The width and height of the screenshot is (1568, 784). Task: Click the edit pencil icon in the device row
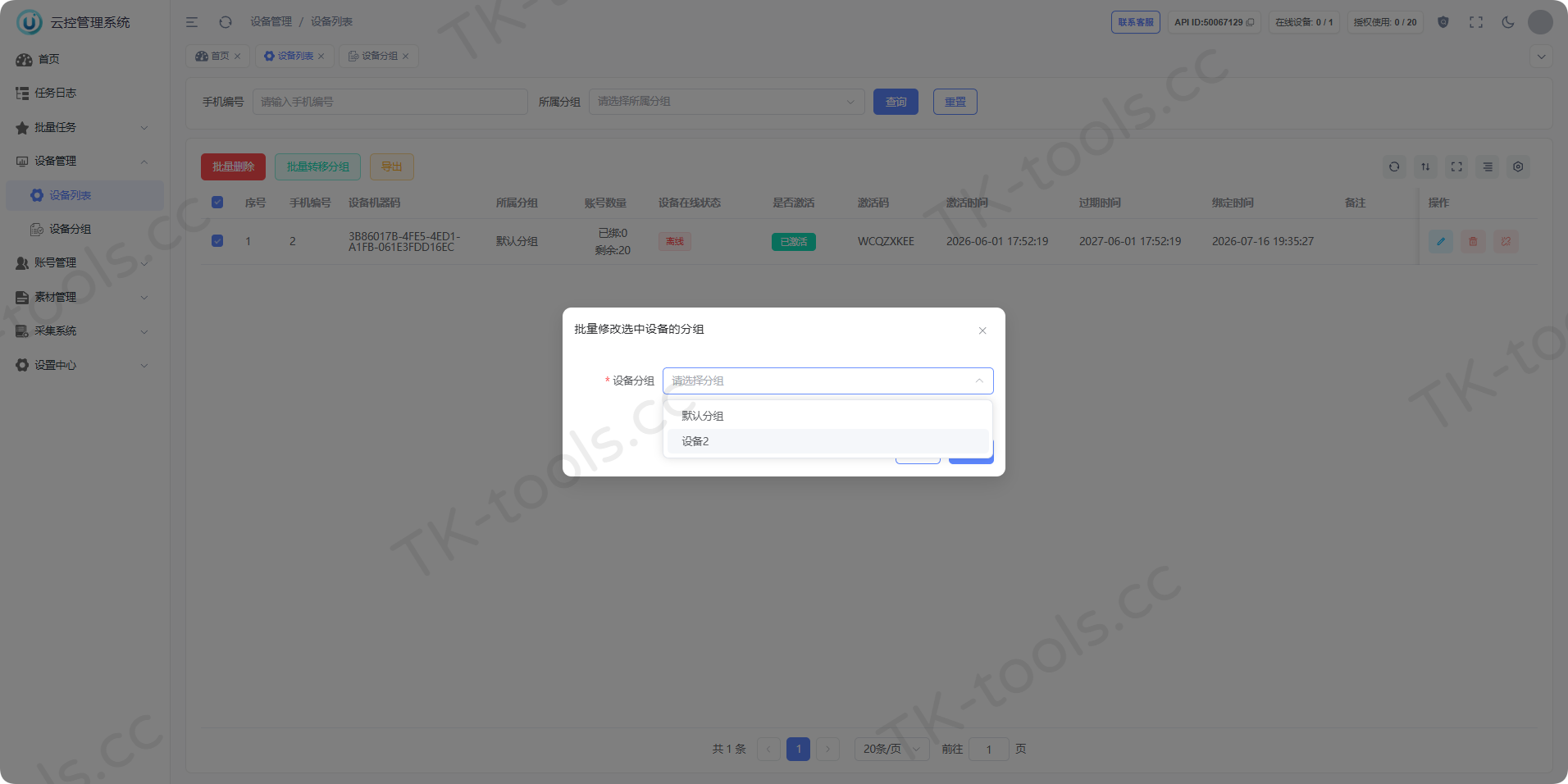coord(1441,241)
